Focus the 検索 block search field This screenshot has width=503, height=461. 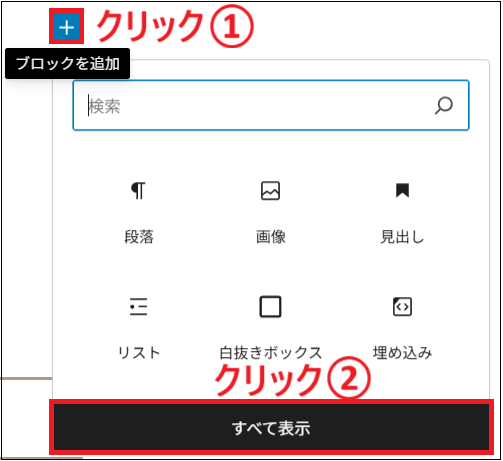271,105
